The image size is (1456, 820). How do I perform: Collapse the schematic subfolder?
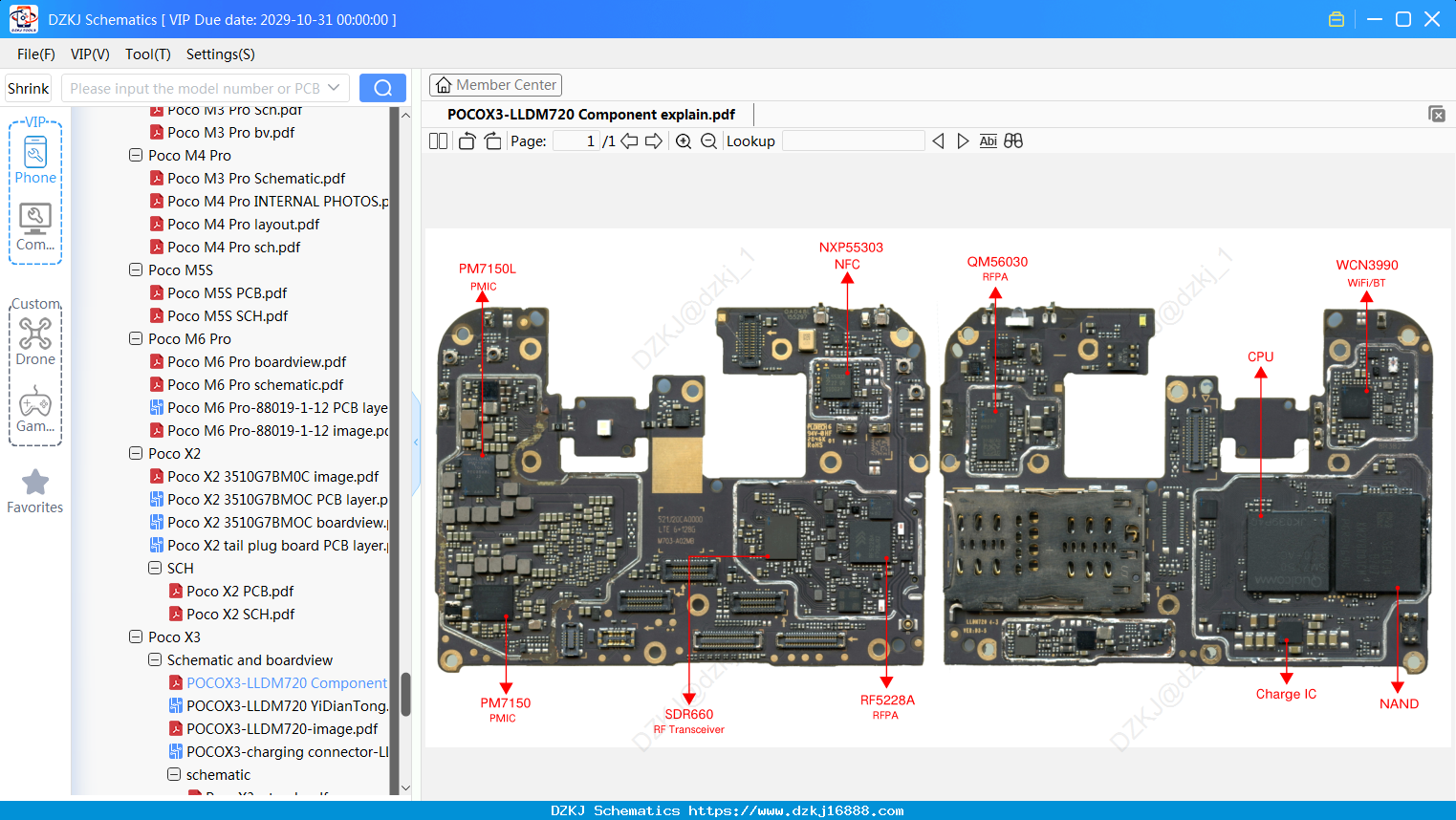tap(174, 774)
